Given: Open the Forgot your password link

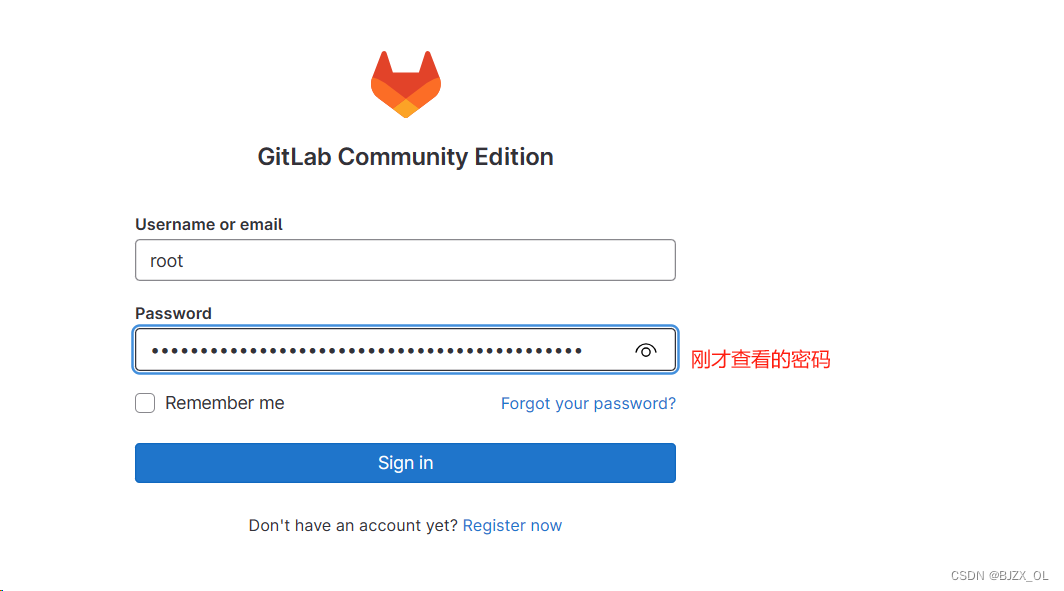Looking at the screenshot, I should tap(588, 404).
